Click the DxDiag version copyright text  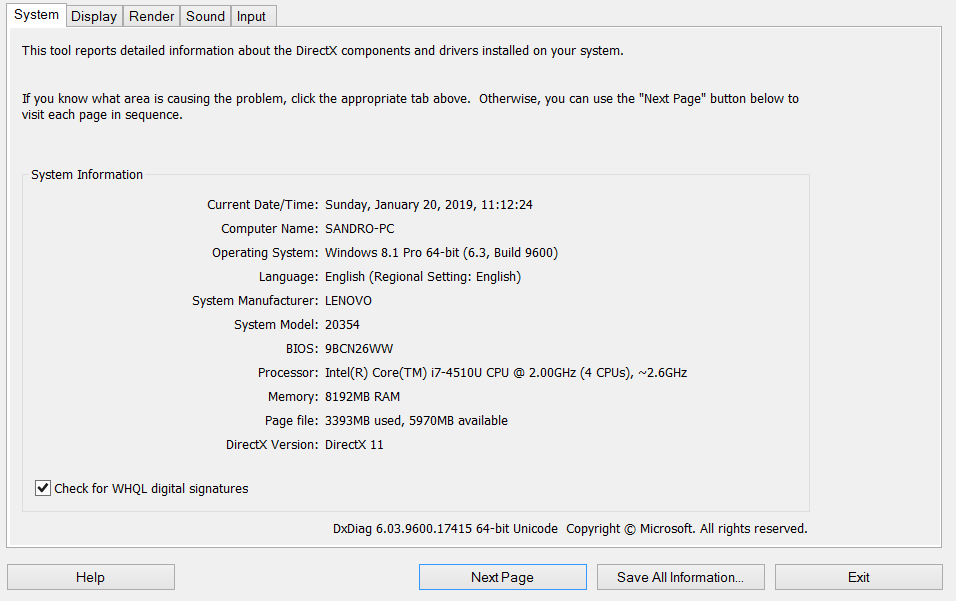[x=570, y=529]
